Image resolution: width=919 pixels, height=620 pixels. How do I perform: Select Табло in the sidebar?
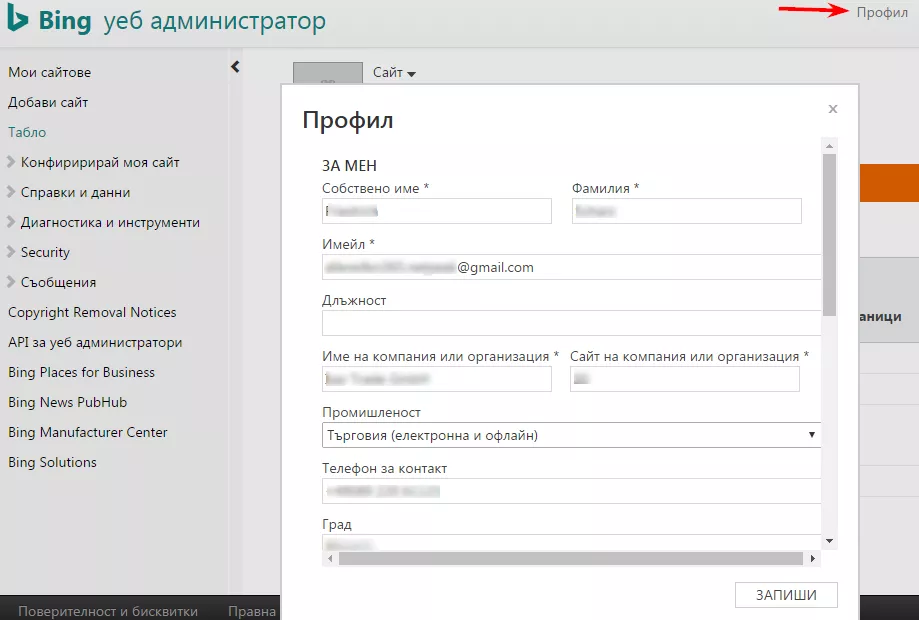[x=27, y=132]
